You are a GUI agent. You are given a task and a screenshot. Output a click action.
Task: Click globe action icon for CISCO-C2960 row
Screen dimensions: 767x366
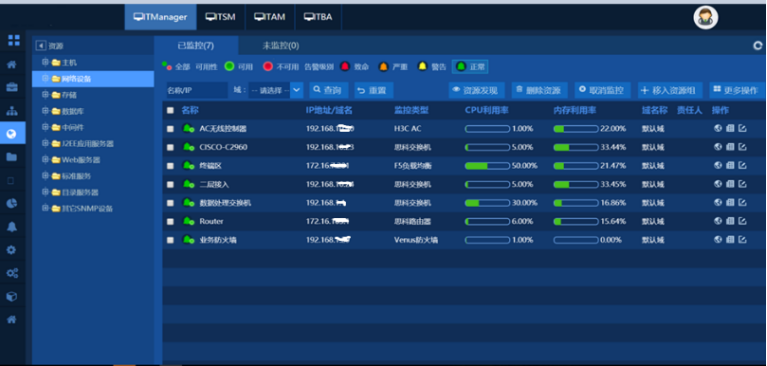click(718, 147)
